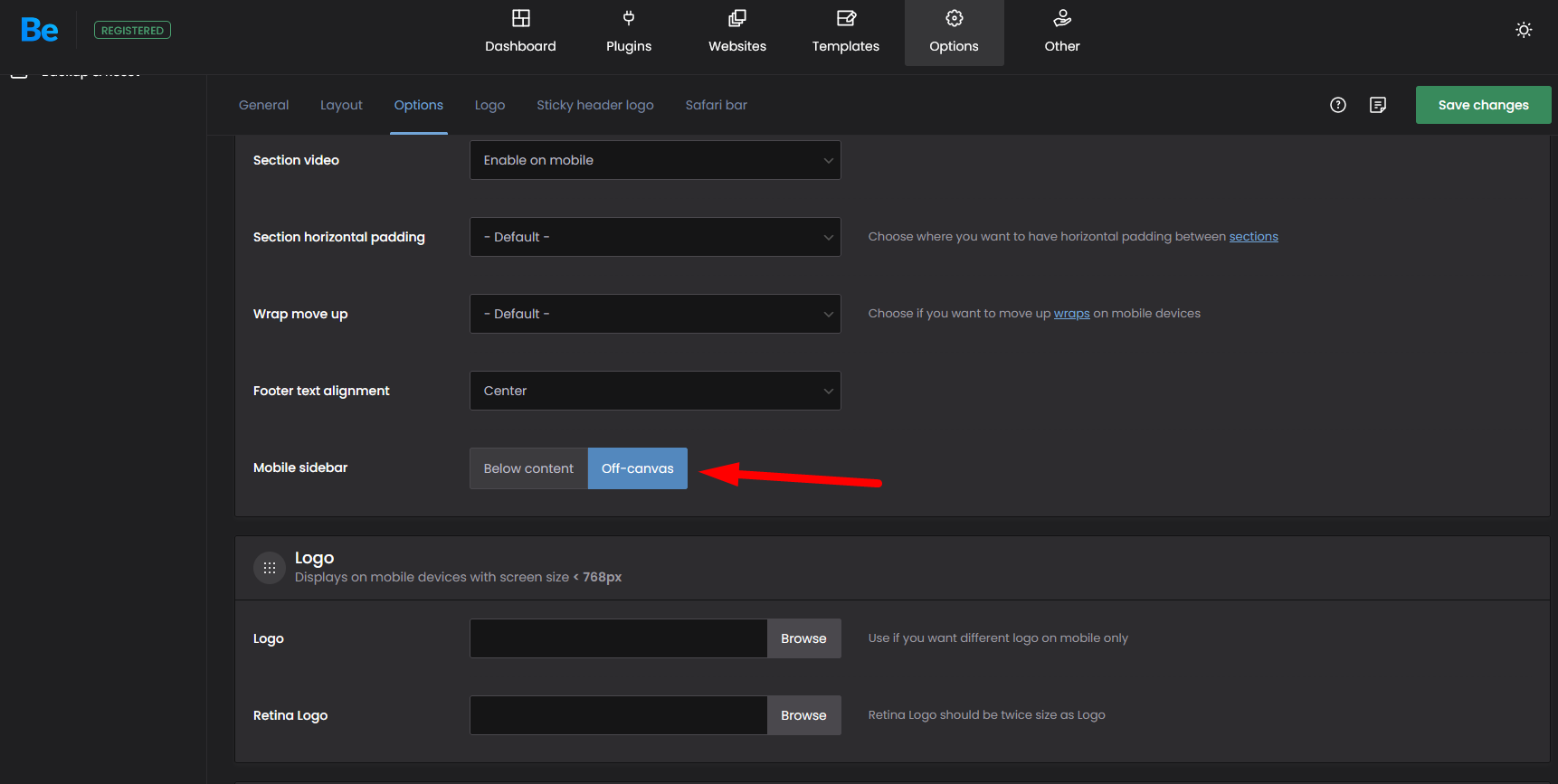Open the help question mark icon
1558x784 pixels.
pyautogui.click(x=1338, y=105)
